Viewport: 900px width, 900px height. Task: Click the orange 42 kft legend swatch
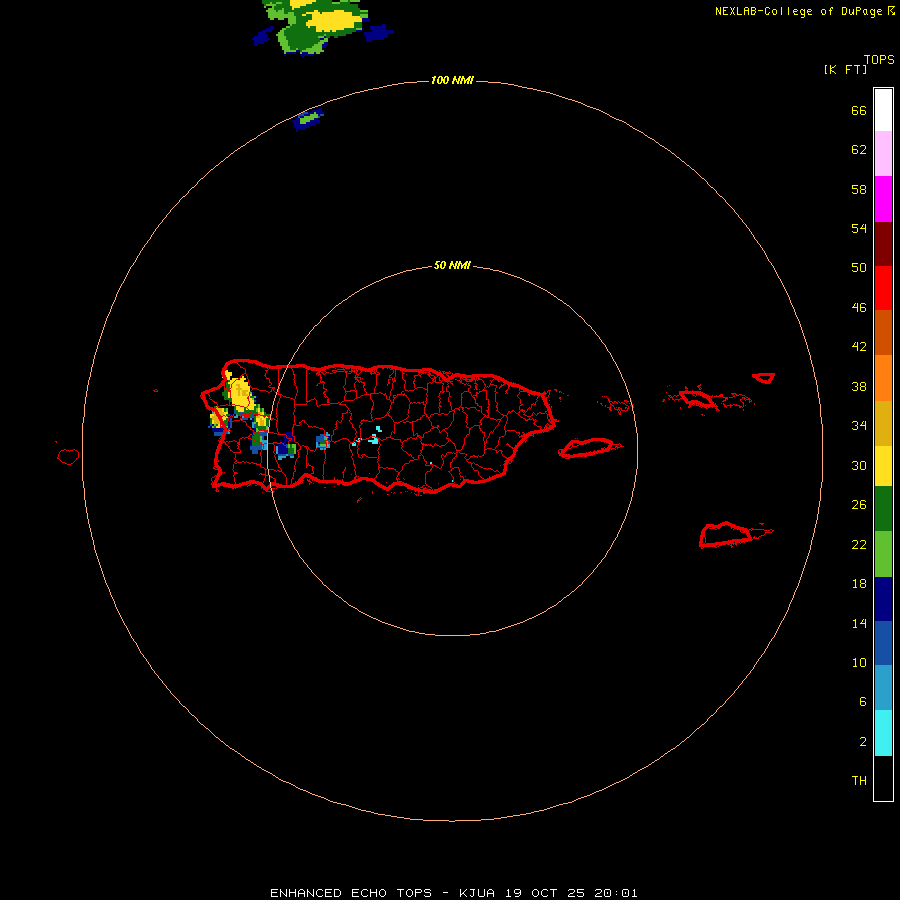[883, 378]
